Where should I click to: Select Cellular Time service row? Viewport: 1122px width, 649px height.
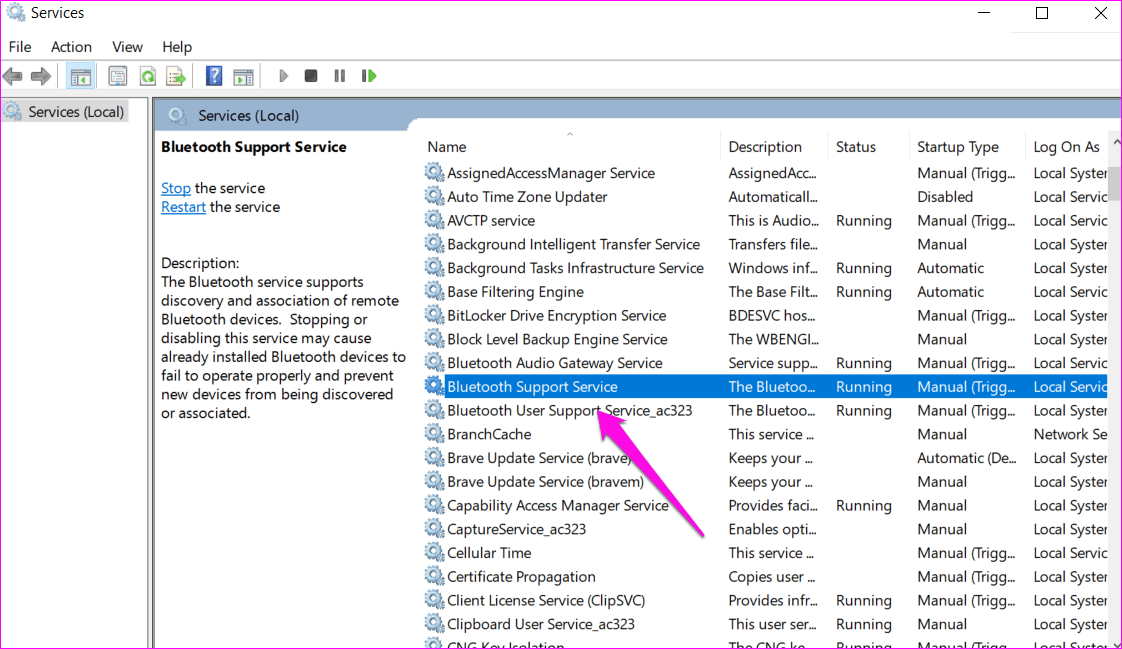click(x=765, y=552)
